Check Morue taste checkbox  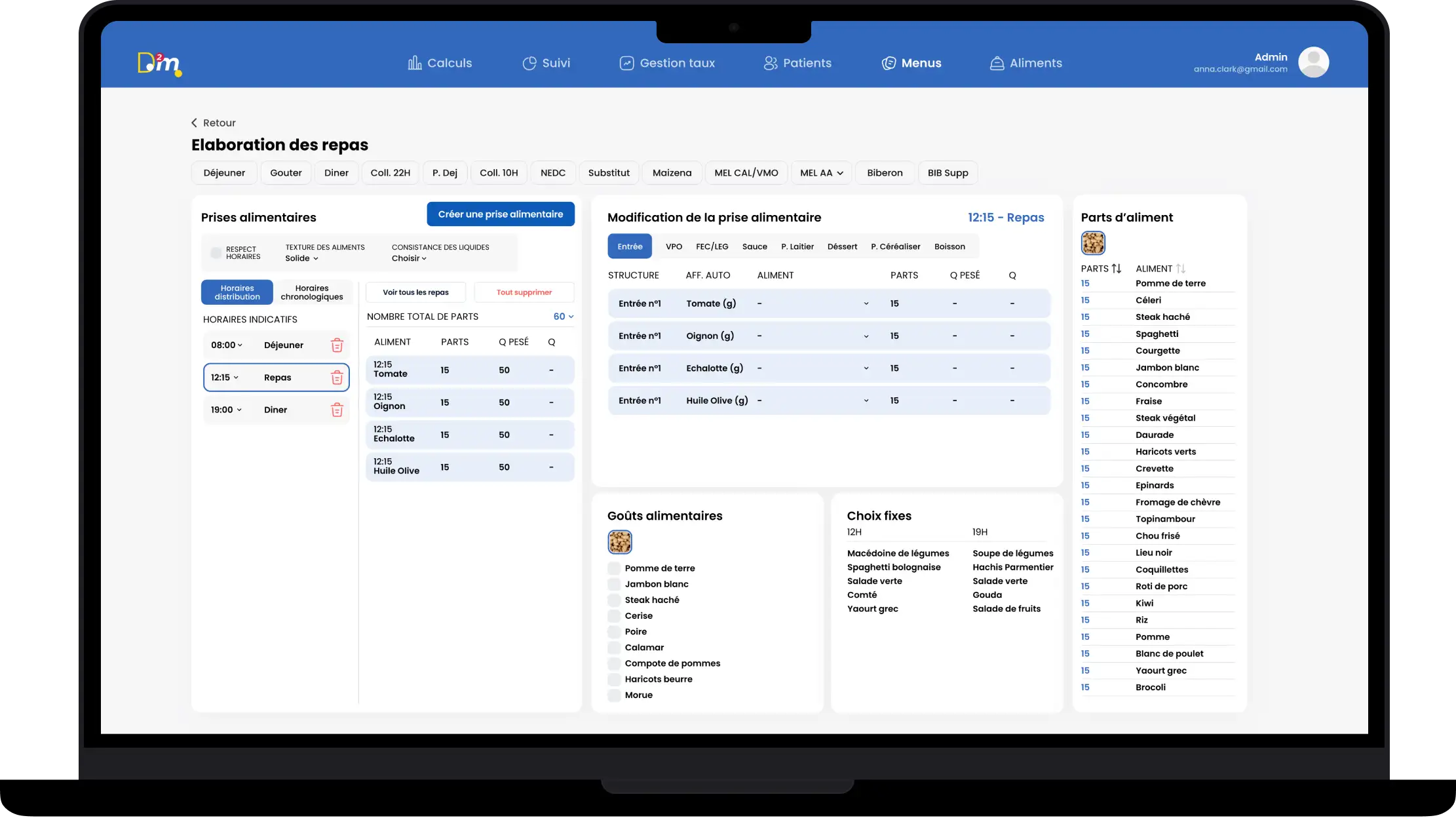(614, 695)
